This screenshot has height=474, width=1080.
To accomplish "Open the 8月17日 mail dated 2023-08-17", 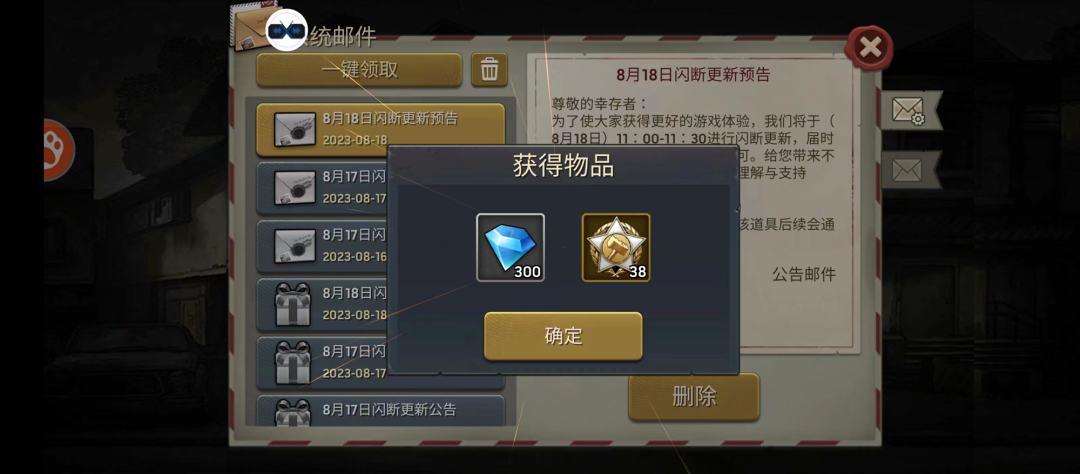I will coord(322,187).
